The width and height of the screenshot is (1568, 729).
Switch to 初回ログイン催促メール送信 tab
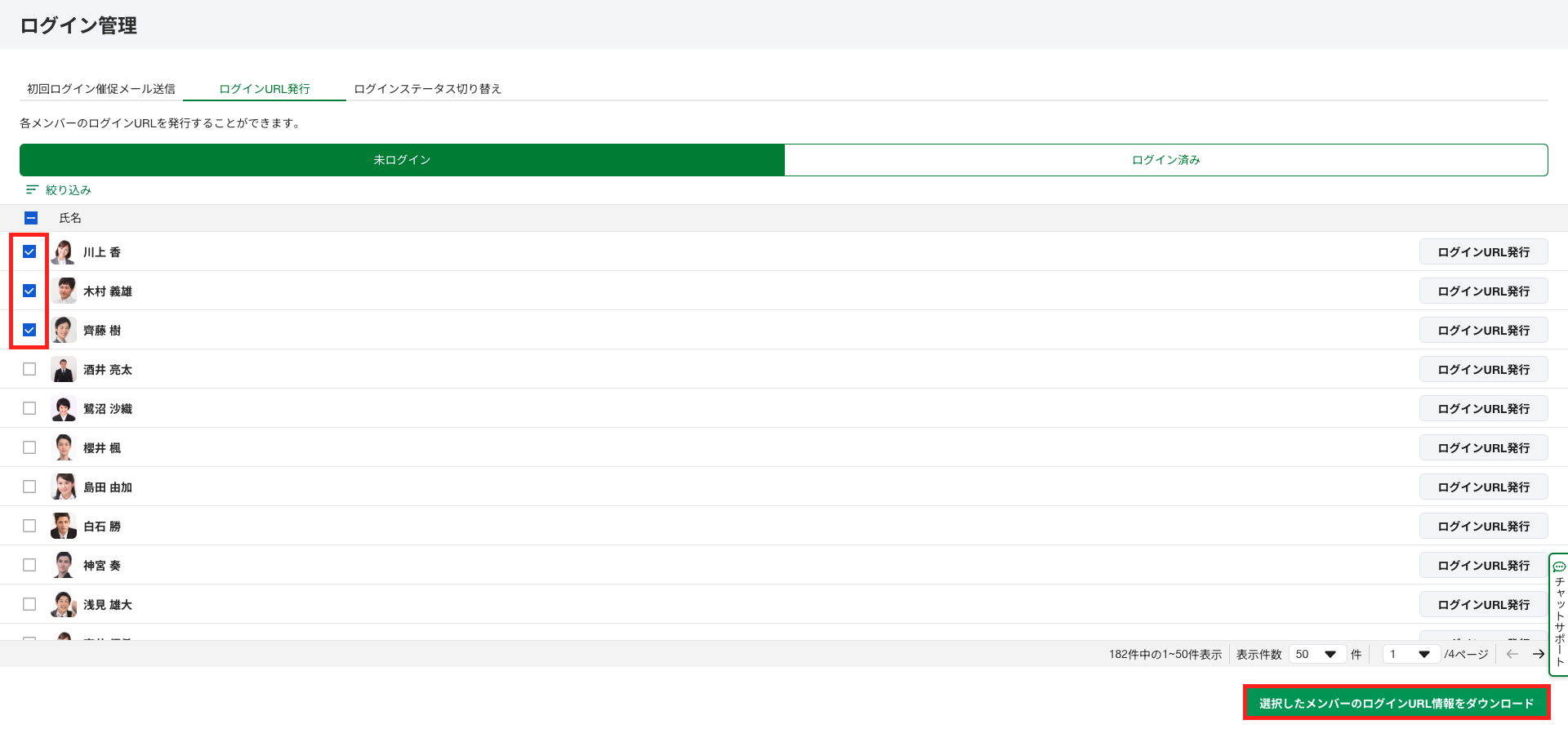pos(101,89)
